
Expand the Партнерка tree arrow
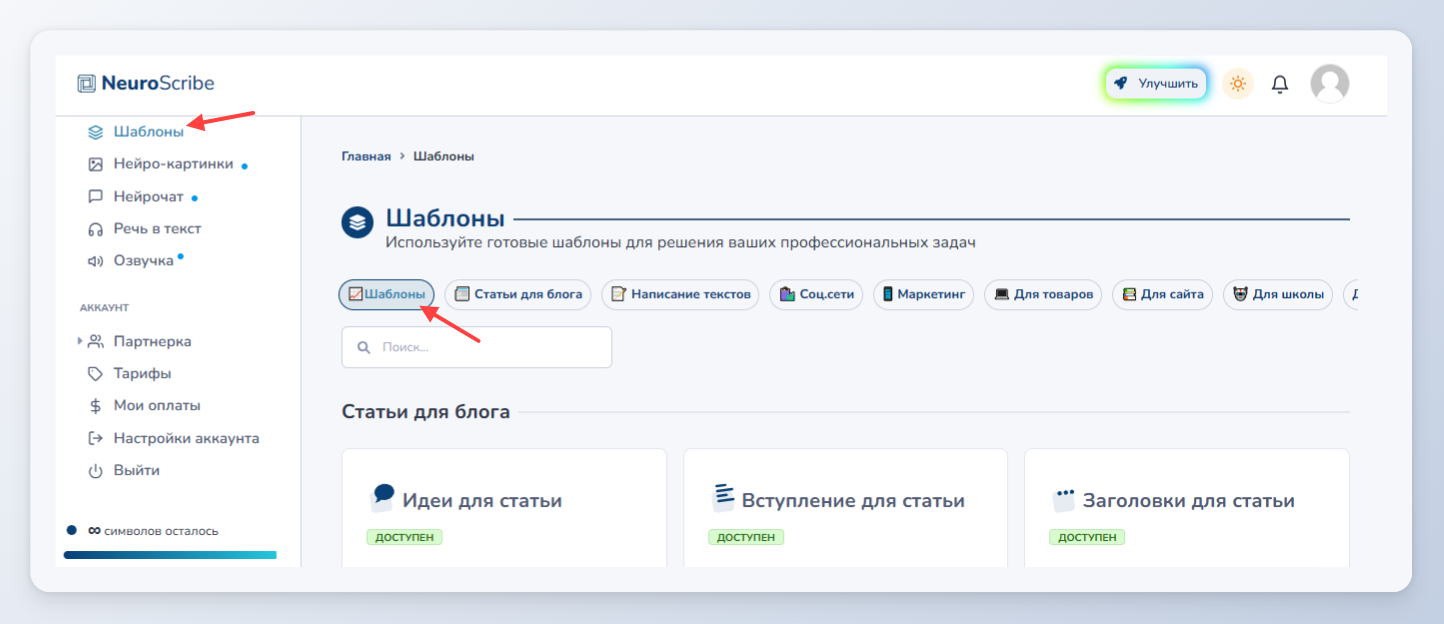[x=80, y=341]
